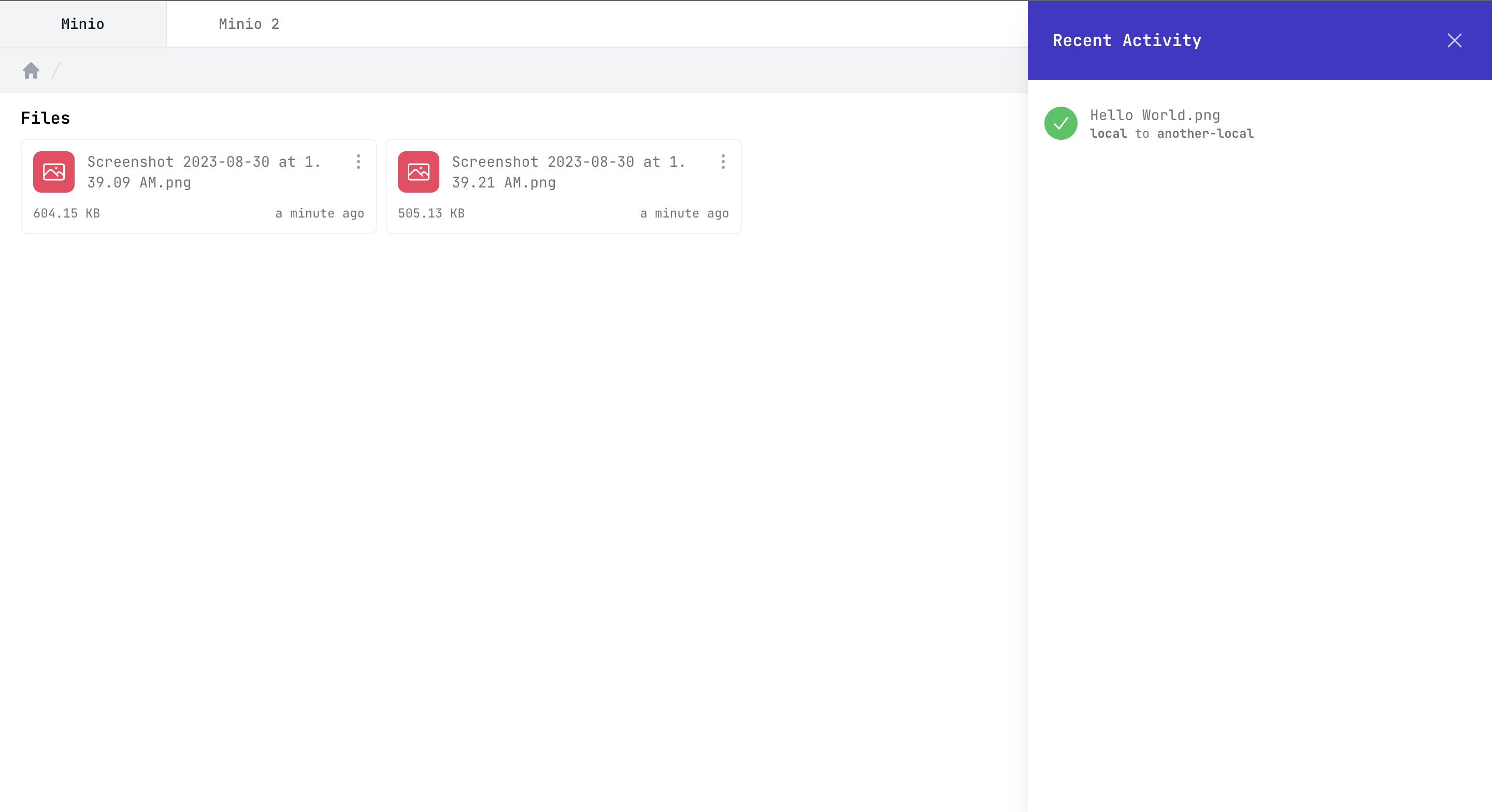This screenshot has height=812, width=1492.
Task: Click the 604.15 KB file size label
Action: [x=67, y=213]
